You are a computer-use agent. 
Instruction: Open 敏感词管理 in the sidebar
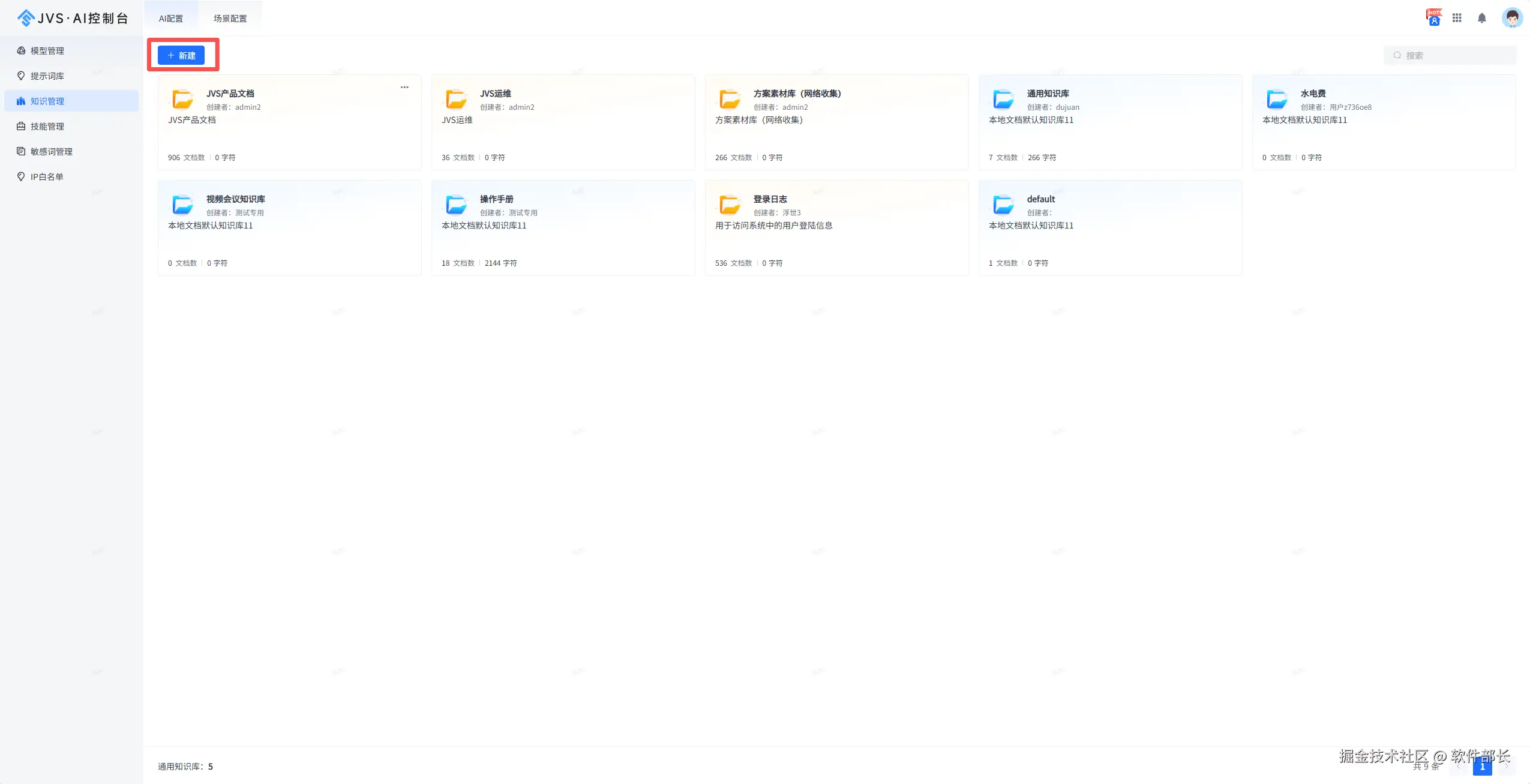[x=52, y=152]
